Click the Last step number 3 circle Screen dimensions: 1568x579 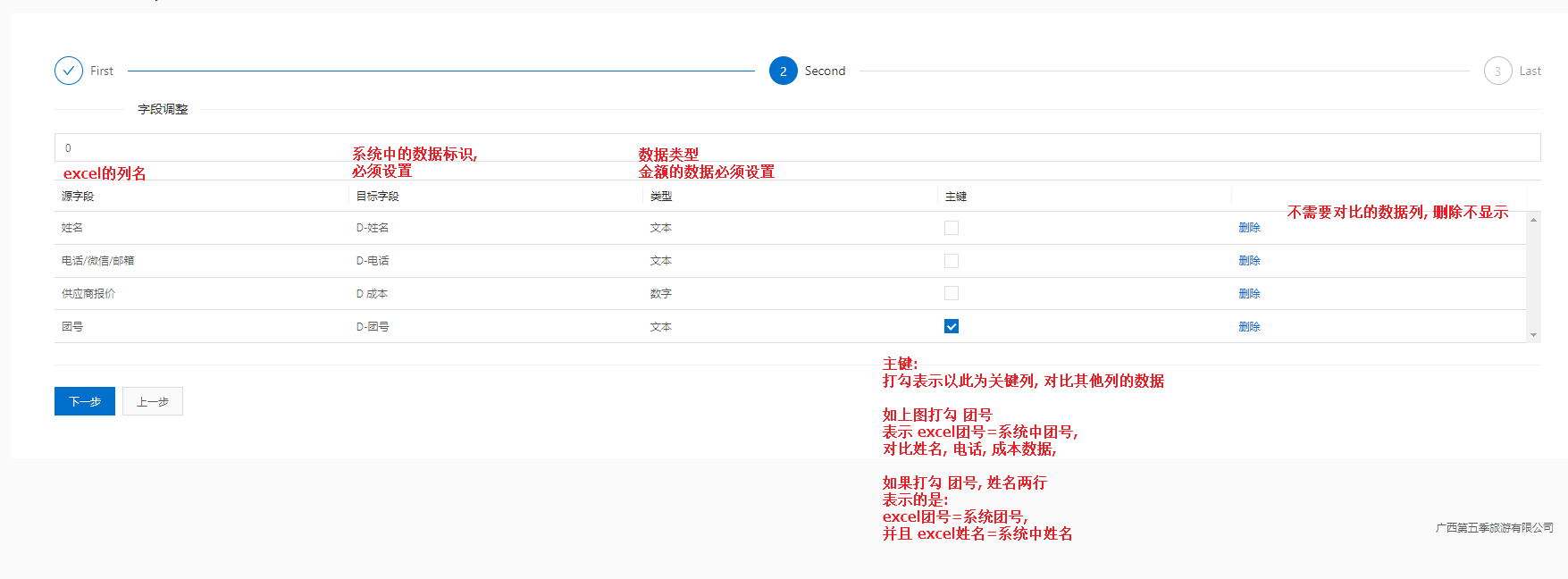point(1497,71)
